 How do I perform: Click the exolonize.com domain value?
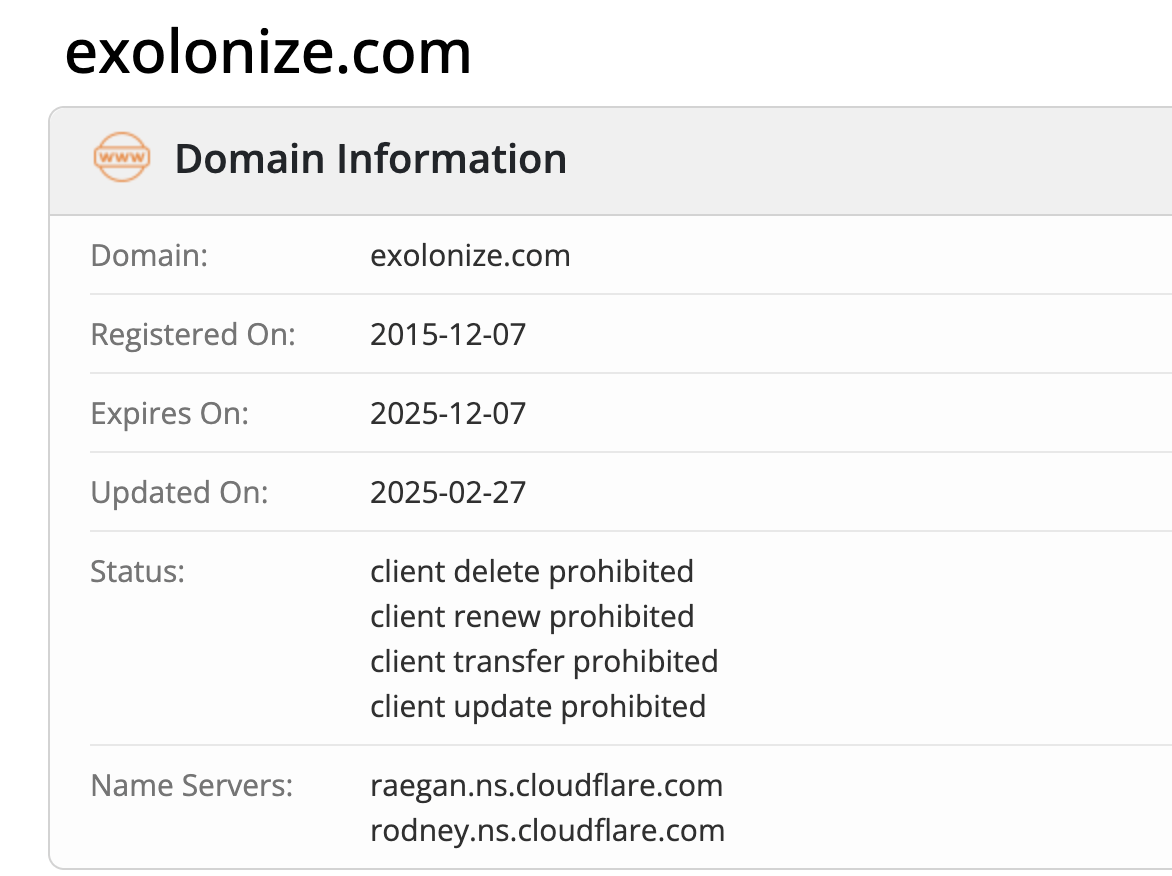coord(470,255)
